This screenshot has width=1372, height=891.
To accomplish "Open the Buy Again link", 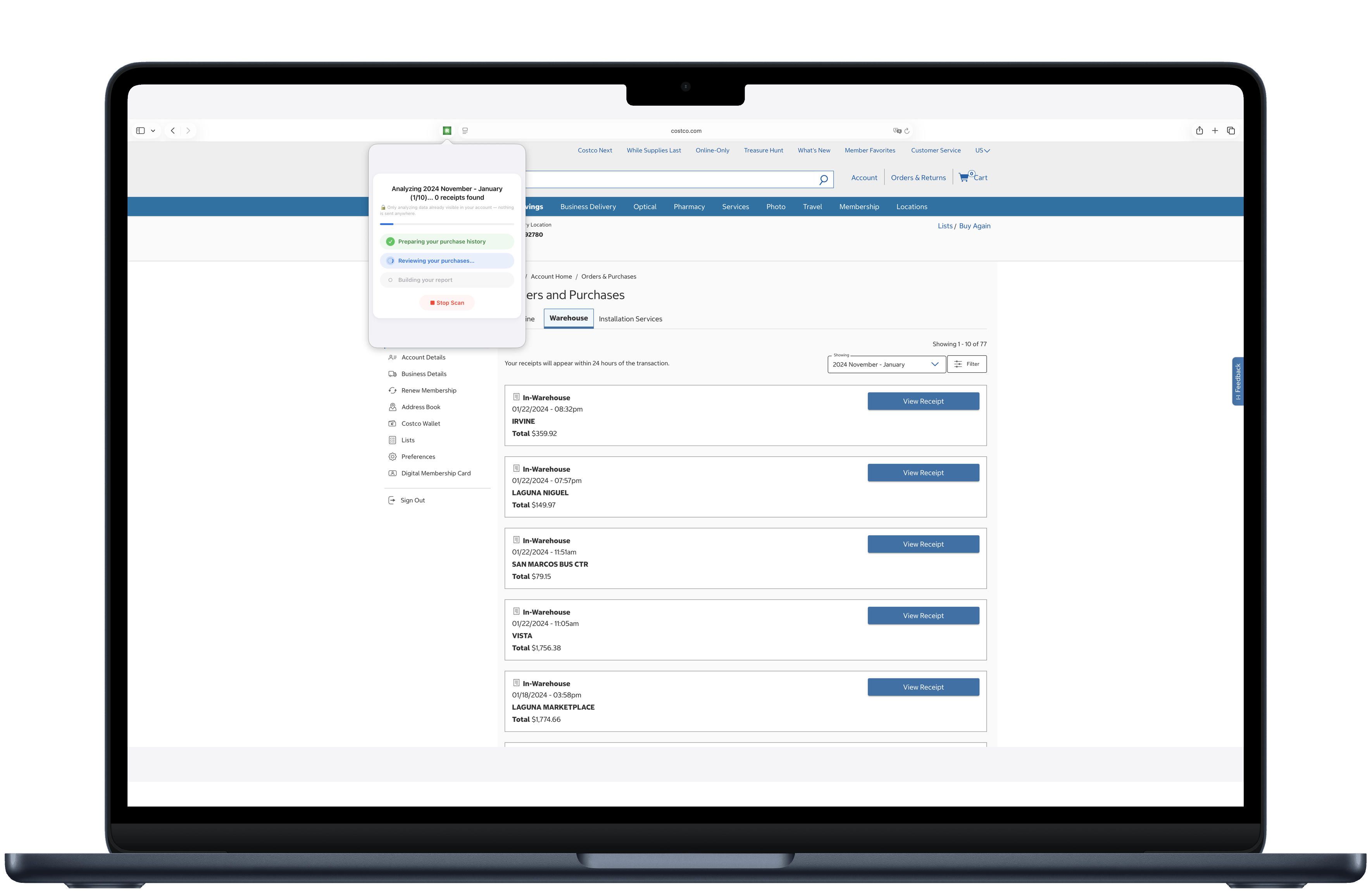I will [x=974, y=226].
